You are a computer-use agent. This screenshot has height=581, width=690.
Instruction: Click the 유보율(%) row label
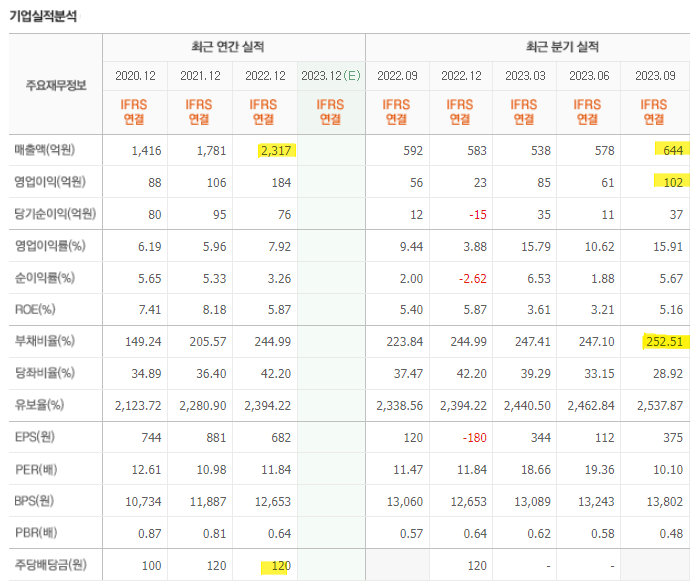point(39,405)
